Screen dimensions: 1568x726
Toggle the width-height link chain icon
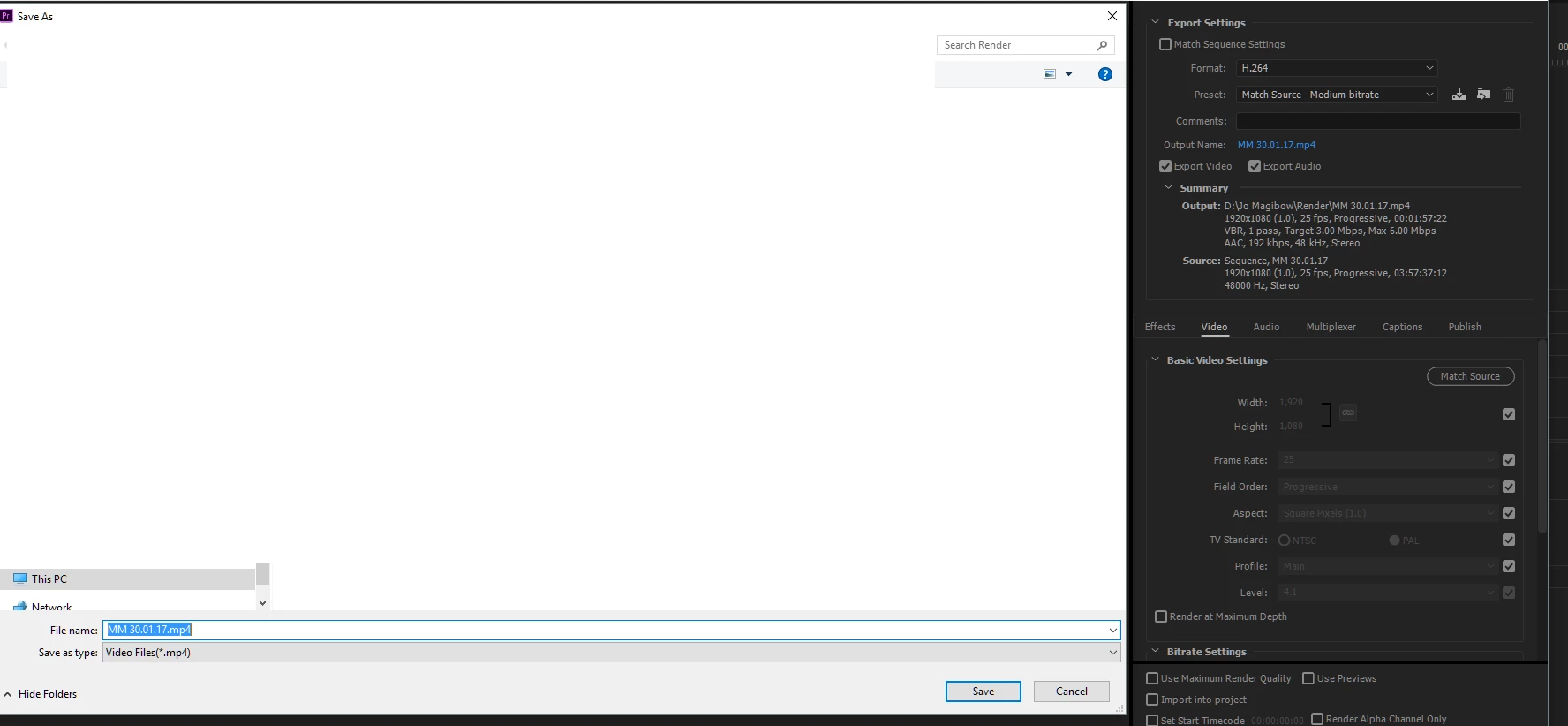click(1348, 412)
